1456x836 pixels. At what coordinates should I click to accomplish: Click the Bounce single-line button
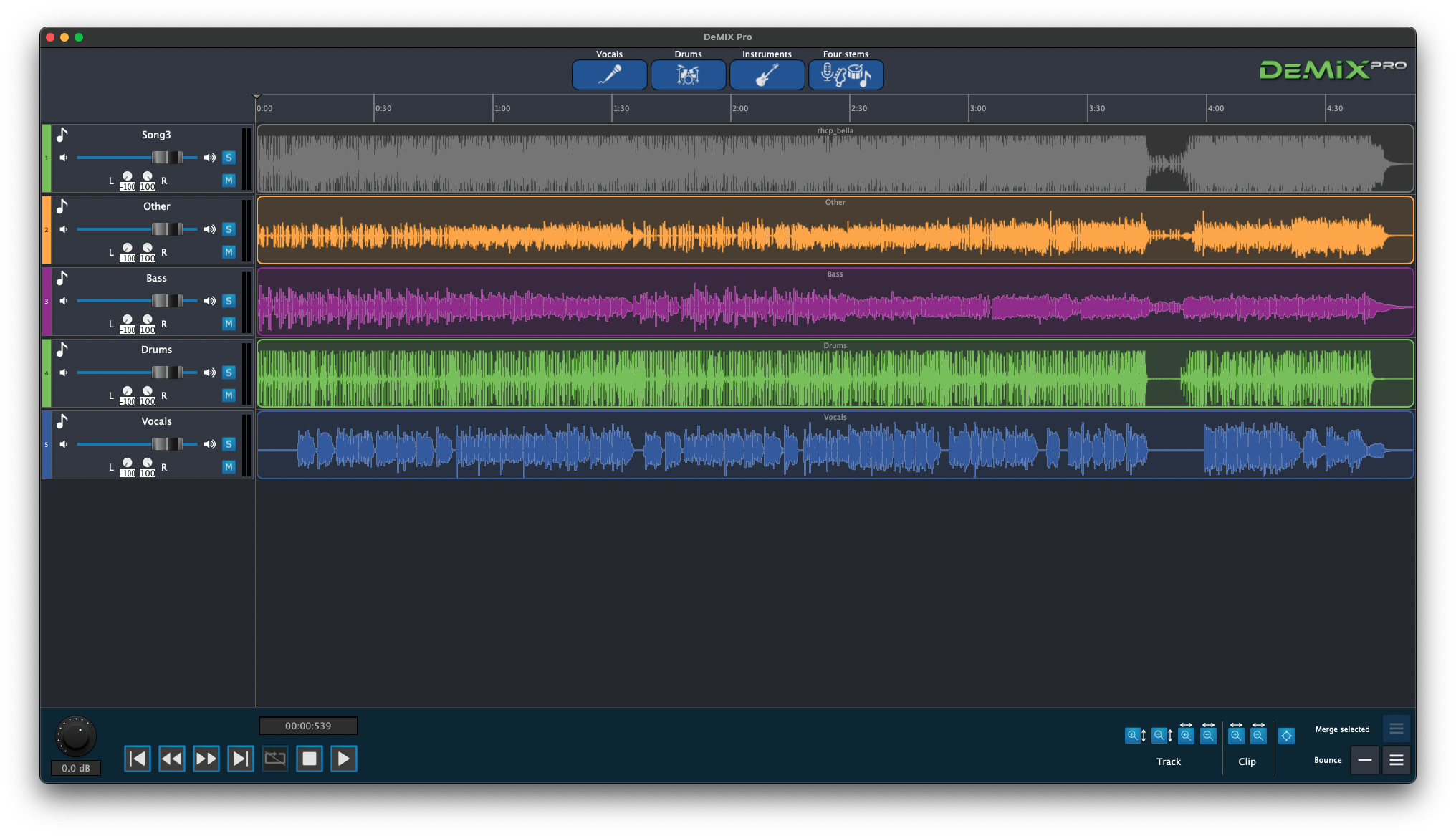[x=1365, y=760]
